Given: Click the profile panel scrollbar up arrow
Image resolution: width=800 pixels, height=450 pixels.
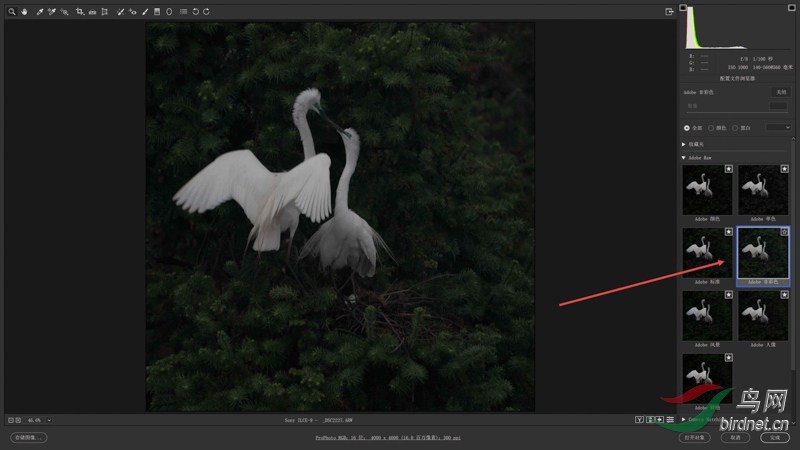Looking at the screenshot, I should [x=793, y=138].
